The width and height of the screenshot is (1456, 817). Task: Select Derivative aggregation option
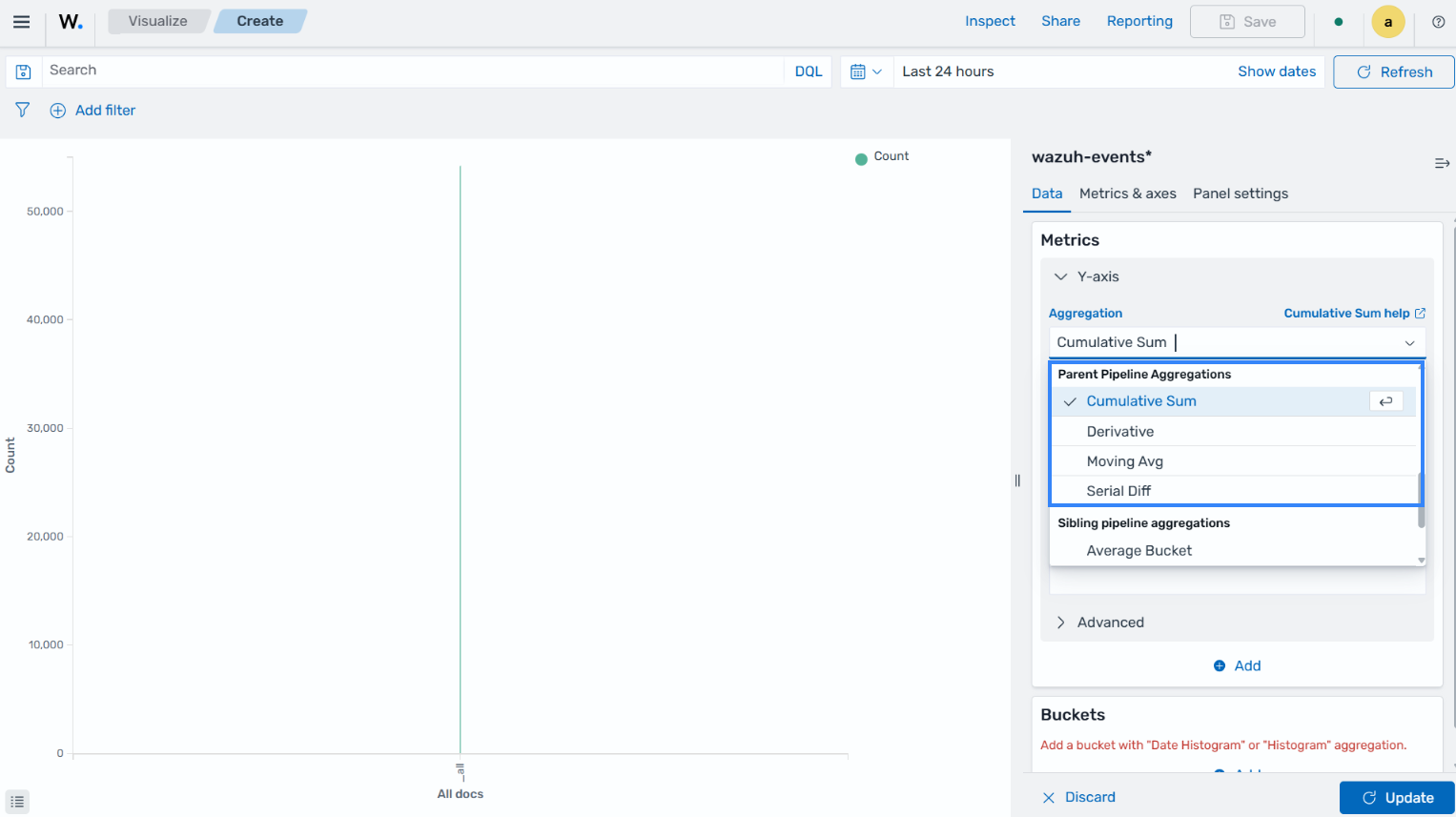[x=1236, y=432]
